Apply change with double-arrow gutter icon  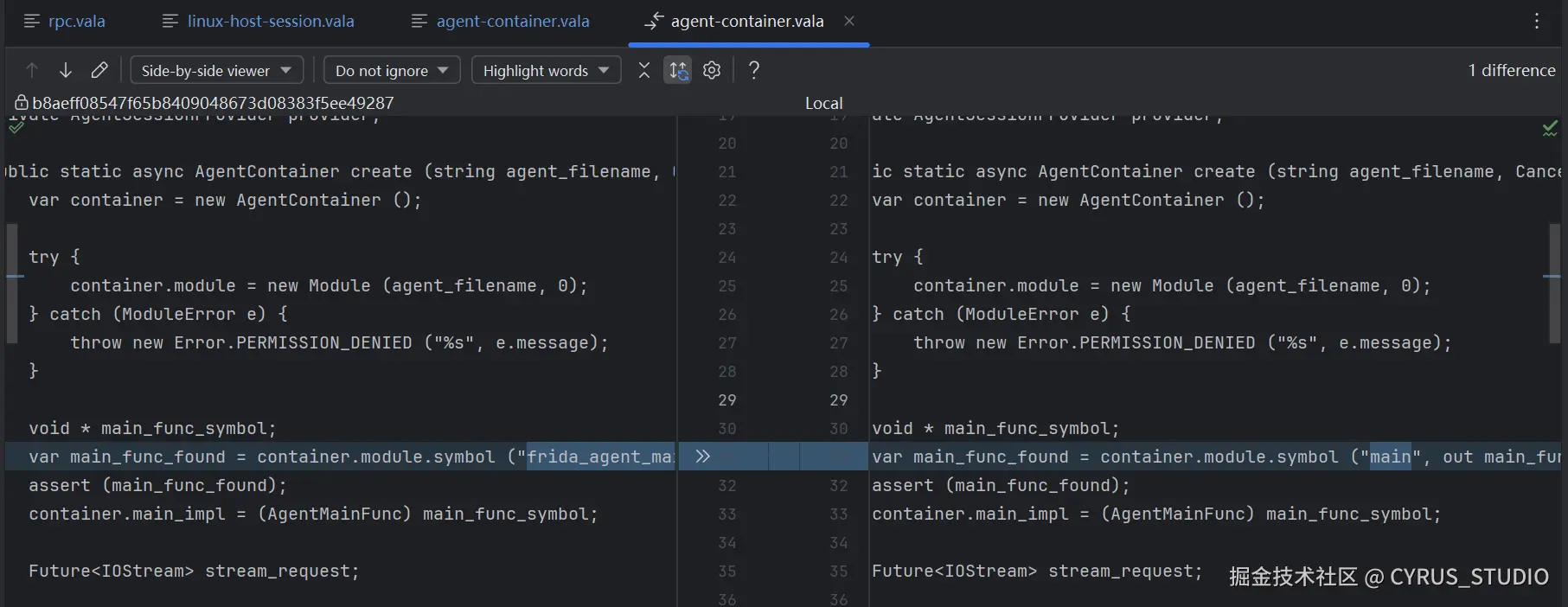click(x=702, y=456)
